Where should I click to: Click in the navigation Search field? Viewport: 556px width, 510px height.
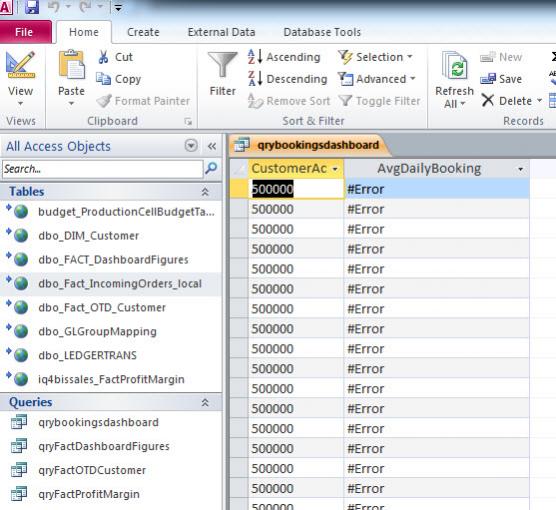click(102, 169)
